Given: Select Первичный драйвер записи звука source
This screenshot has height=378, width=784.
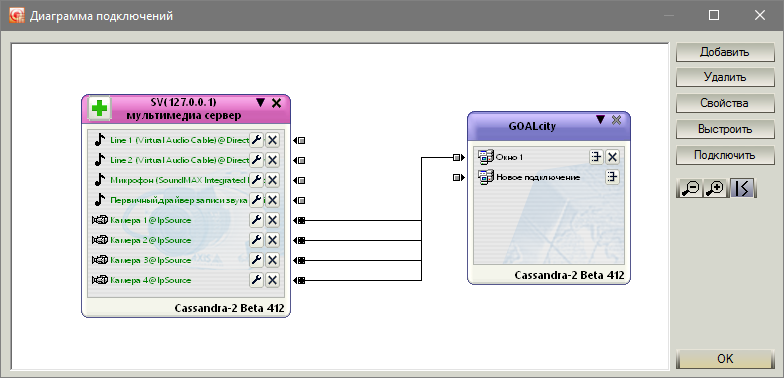Looking at the screenshot, I should 180,200.
